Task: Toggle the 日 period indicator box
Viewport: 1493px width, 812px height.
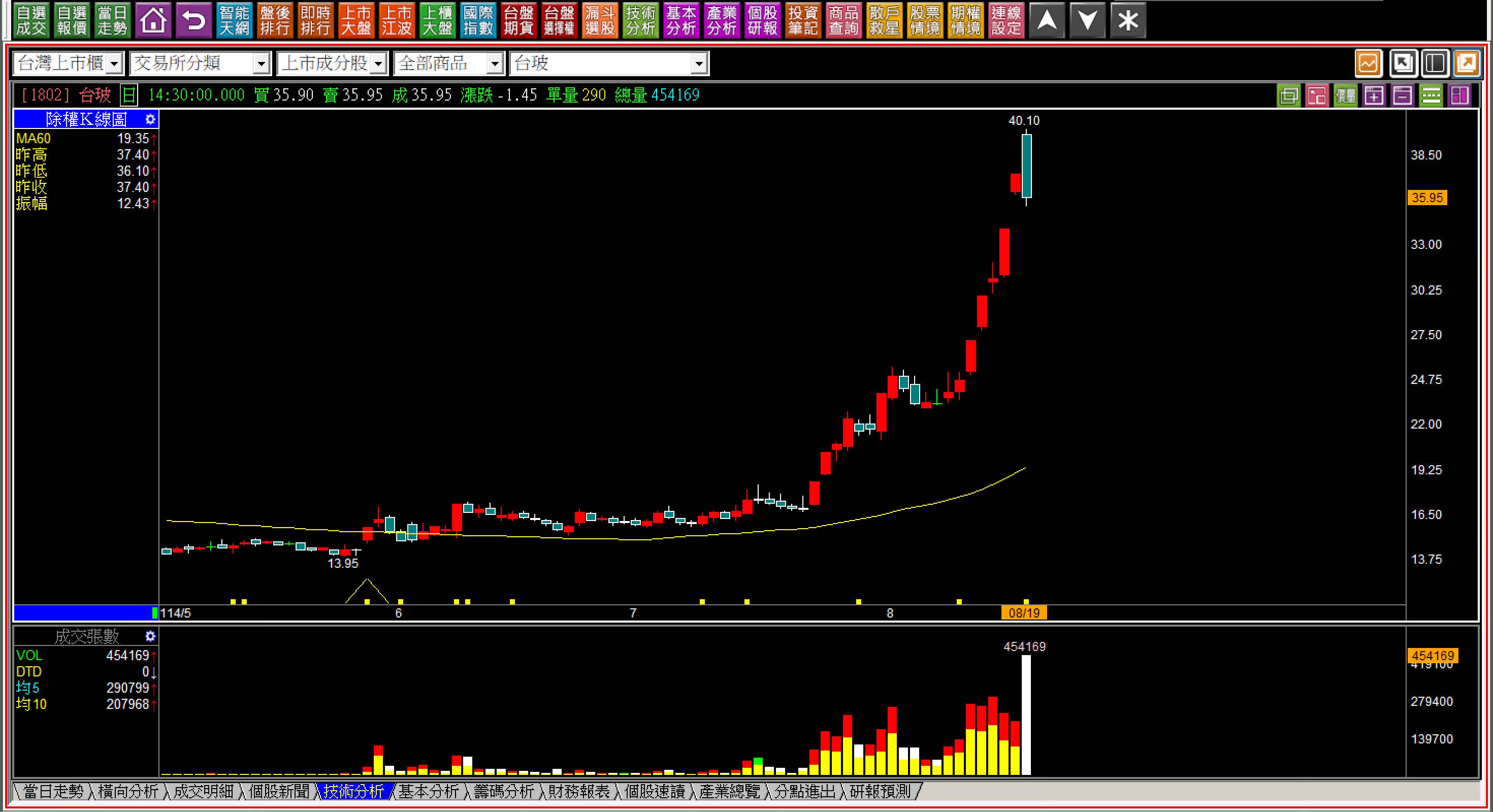Action: click(128, 95)
